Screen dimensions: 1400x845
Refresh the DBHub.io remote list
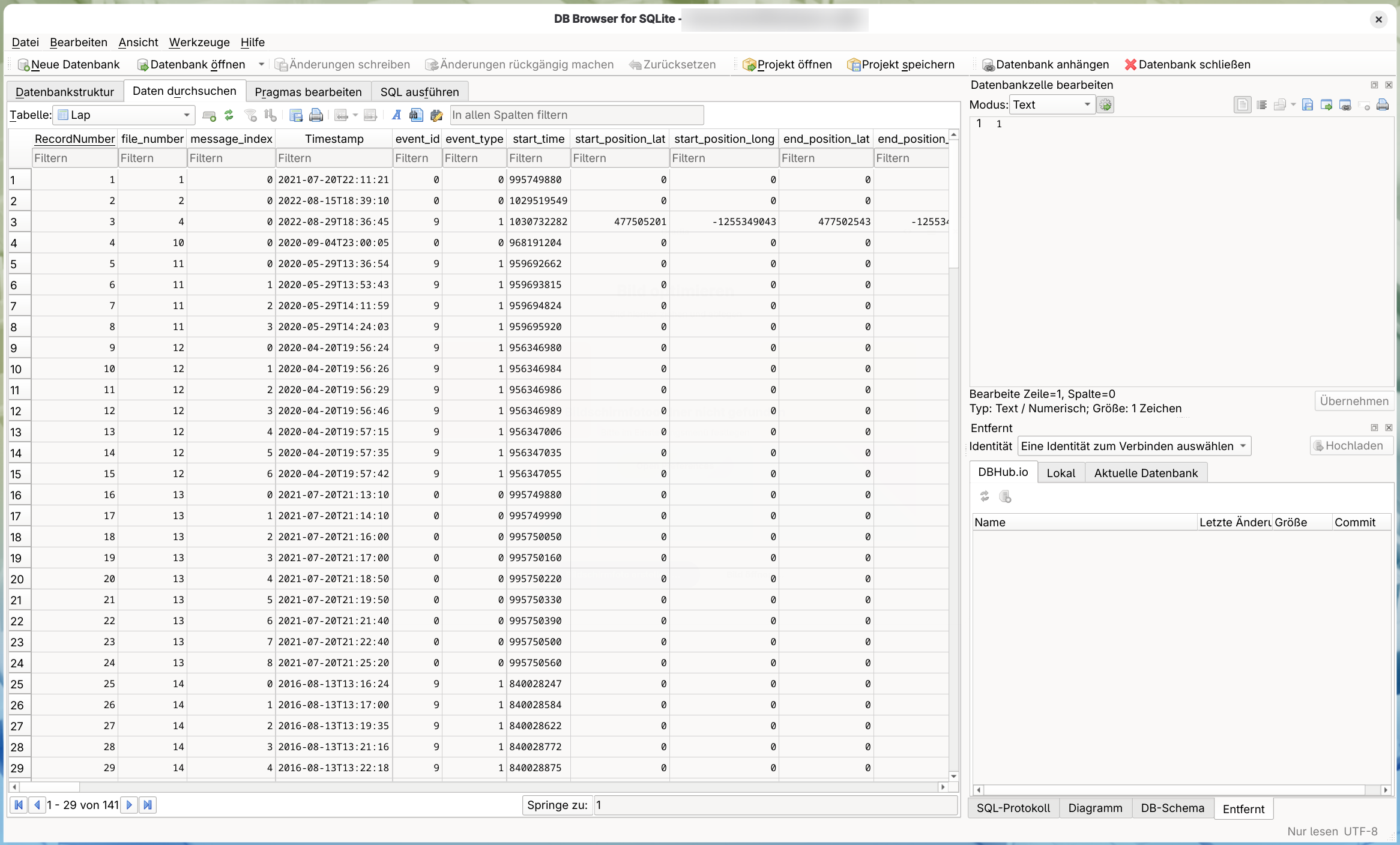(x=985, y=496)
